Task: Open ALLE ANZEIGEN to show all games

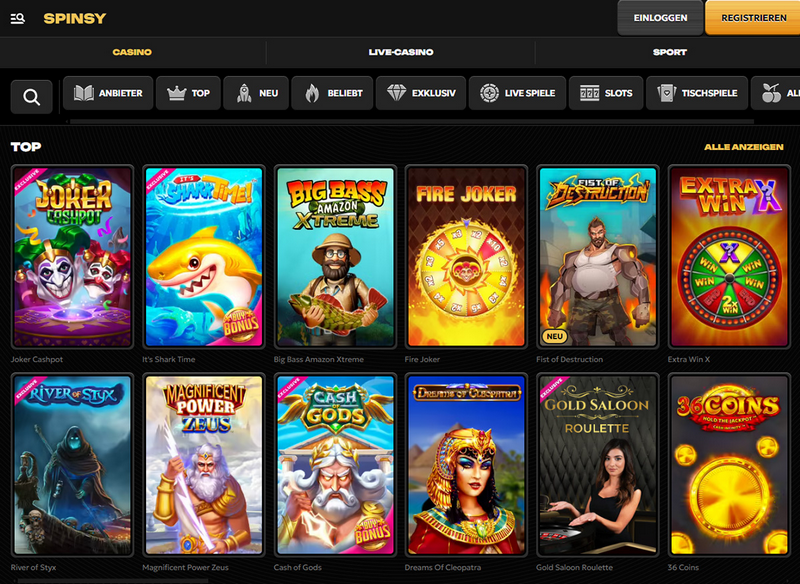Action: (744, 146)
